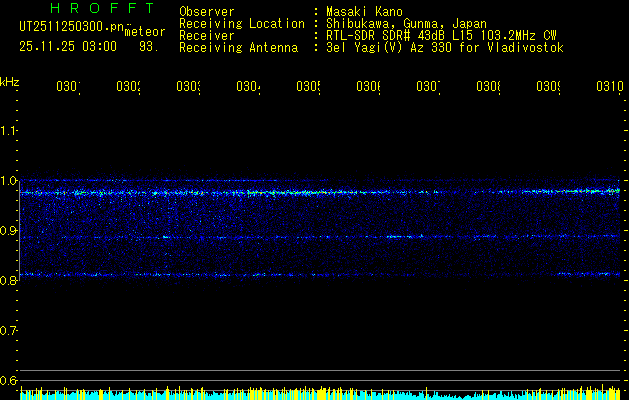
Task: Click the kHz axis unit label
Action: click(10, 82)
